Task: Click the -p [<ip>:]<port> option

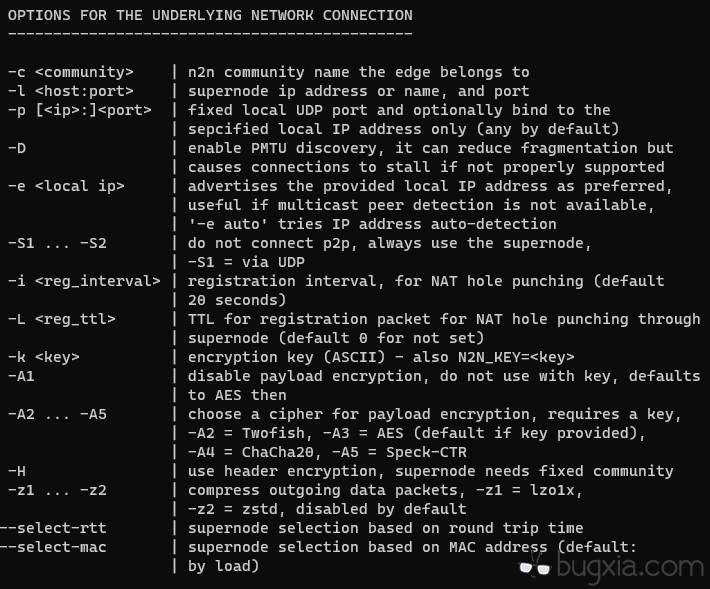Action: click(78, 110)
